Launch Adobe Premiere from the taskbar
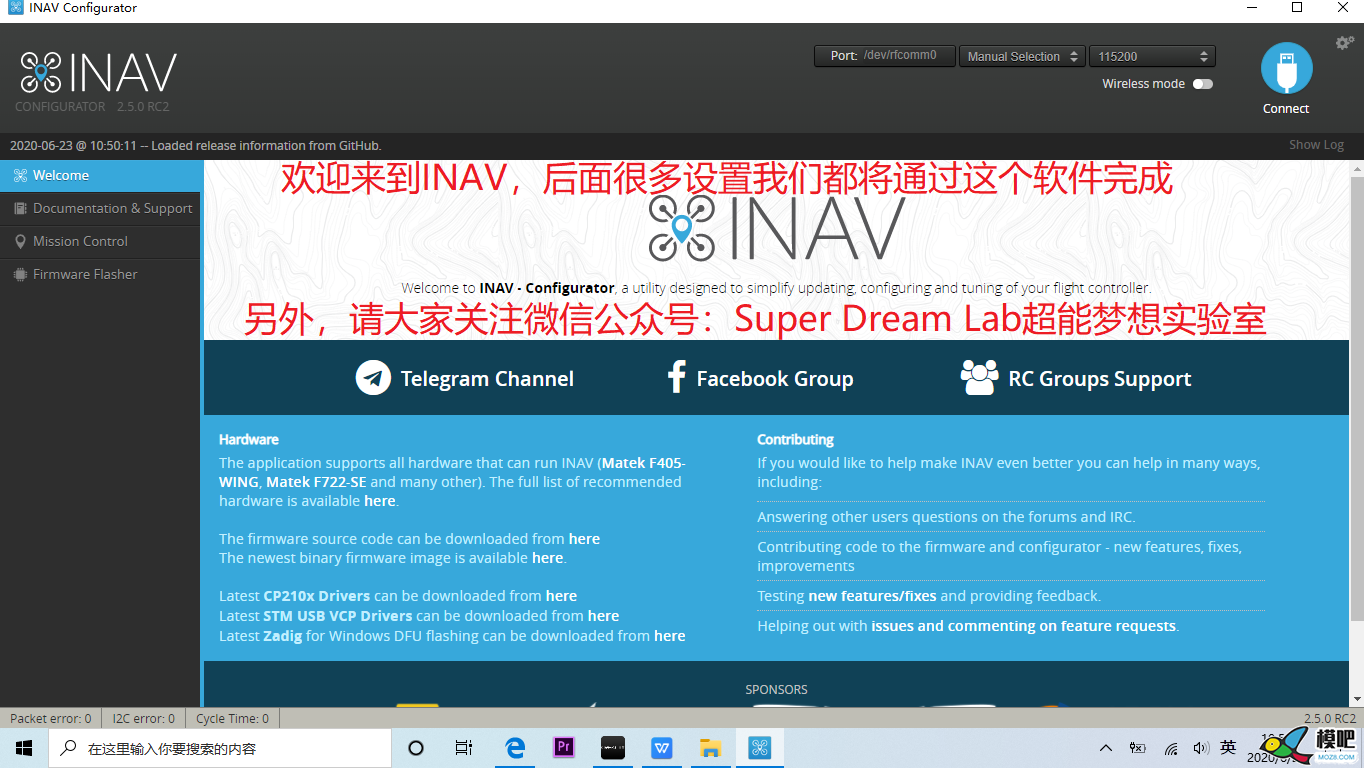The height and width of the screenshot is (772, 1364). coord(564,748)
